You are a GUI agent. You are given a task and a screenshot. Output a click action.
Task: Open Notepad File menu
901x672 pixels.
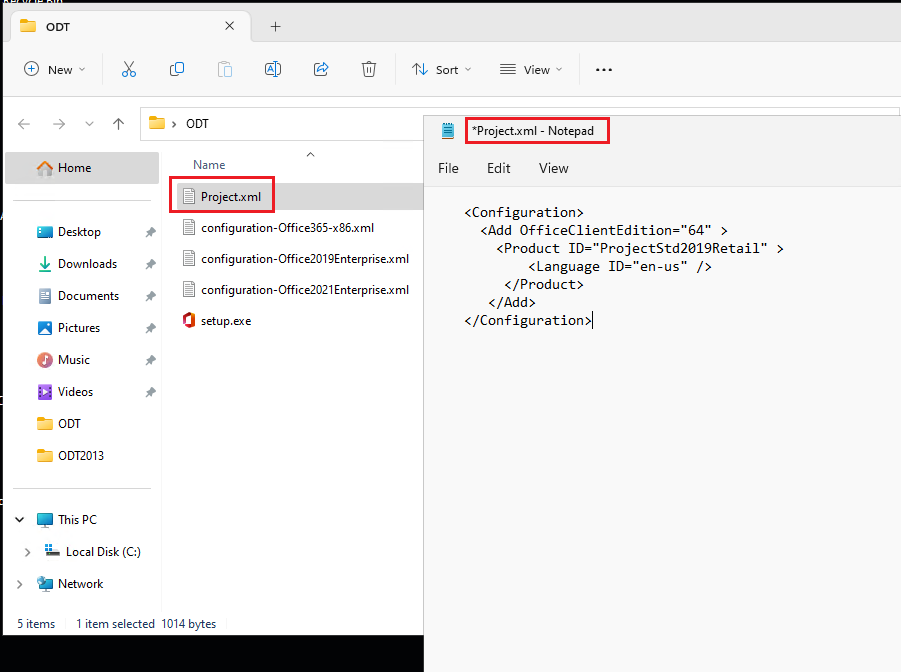[448, 168]
